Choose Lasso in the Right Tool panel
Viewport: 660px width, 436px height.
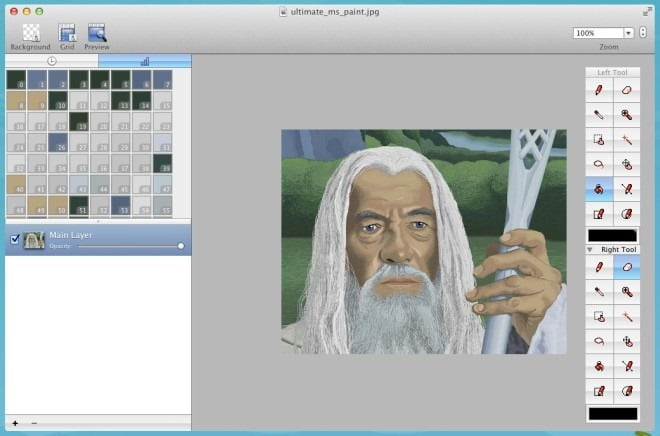599,341
